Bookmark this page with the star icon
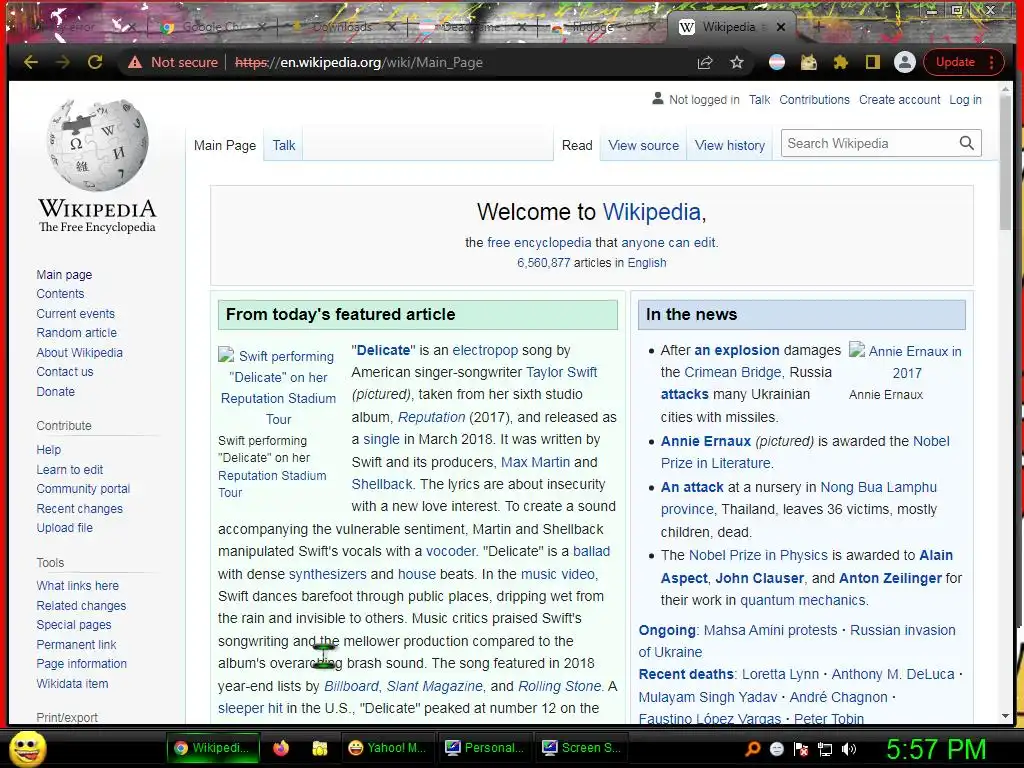Screen dimensions: 1024x768 coord(737,62)
